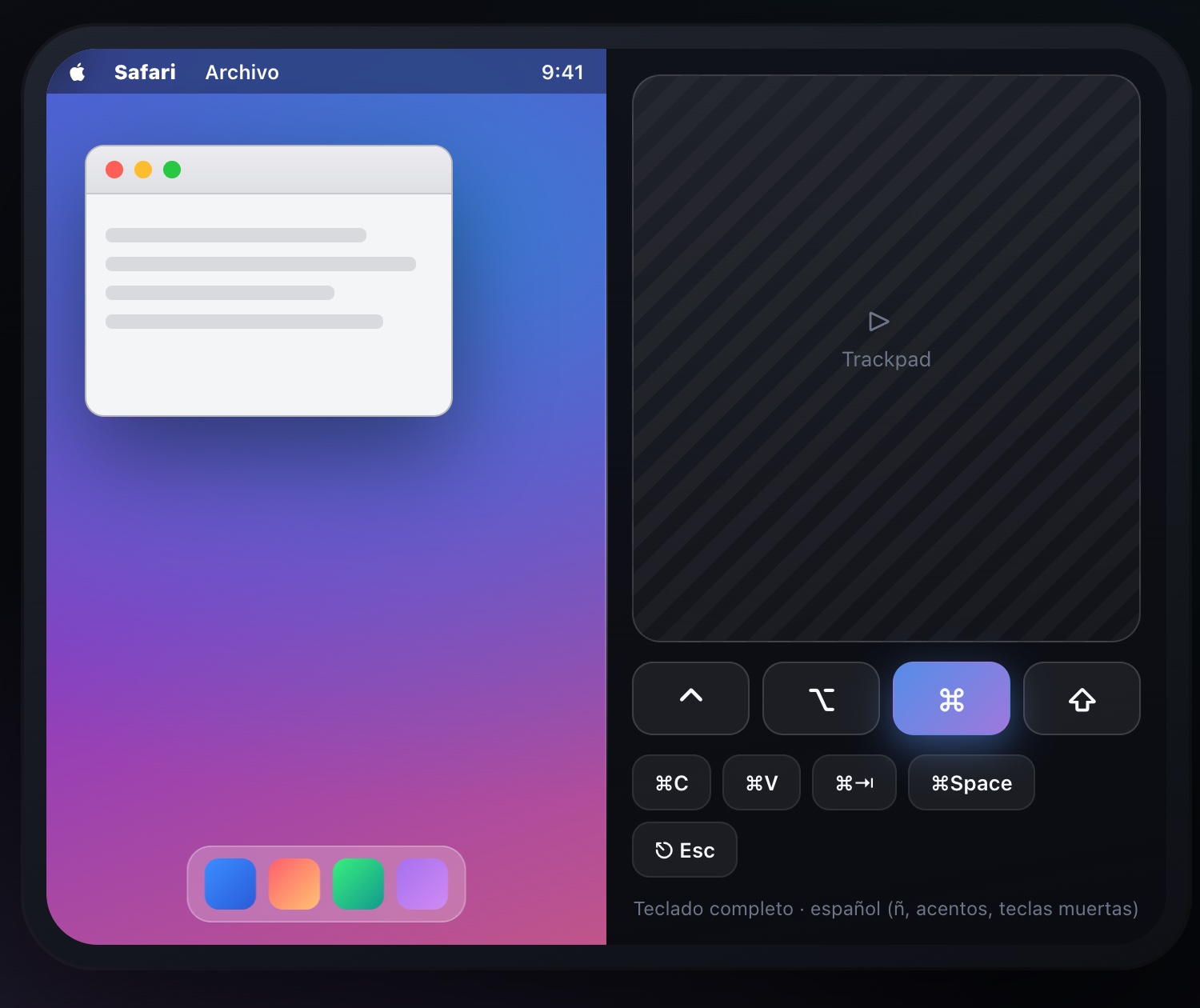Tap the Esc key button
1200x1008 pixels.
click(x=685, y=850)
